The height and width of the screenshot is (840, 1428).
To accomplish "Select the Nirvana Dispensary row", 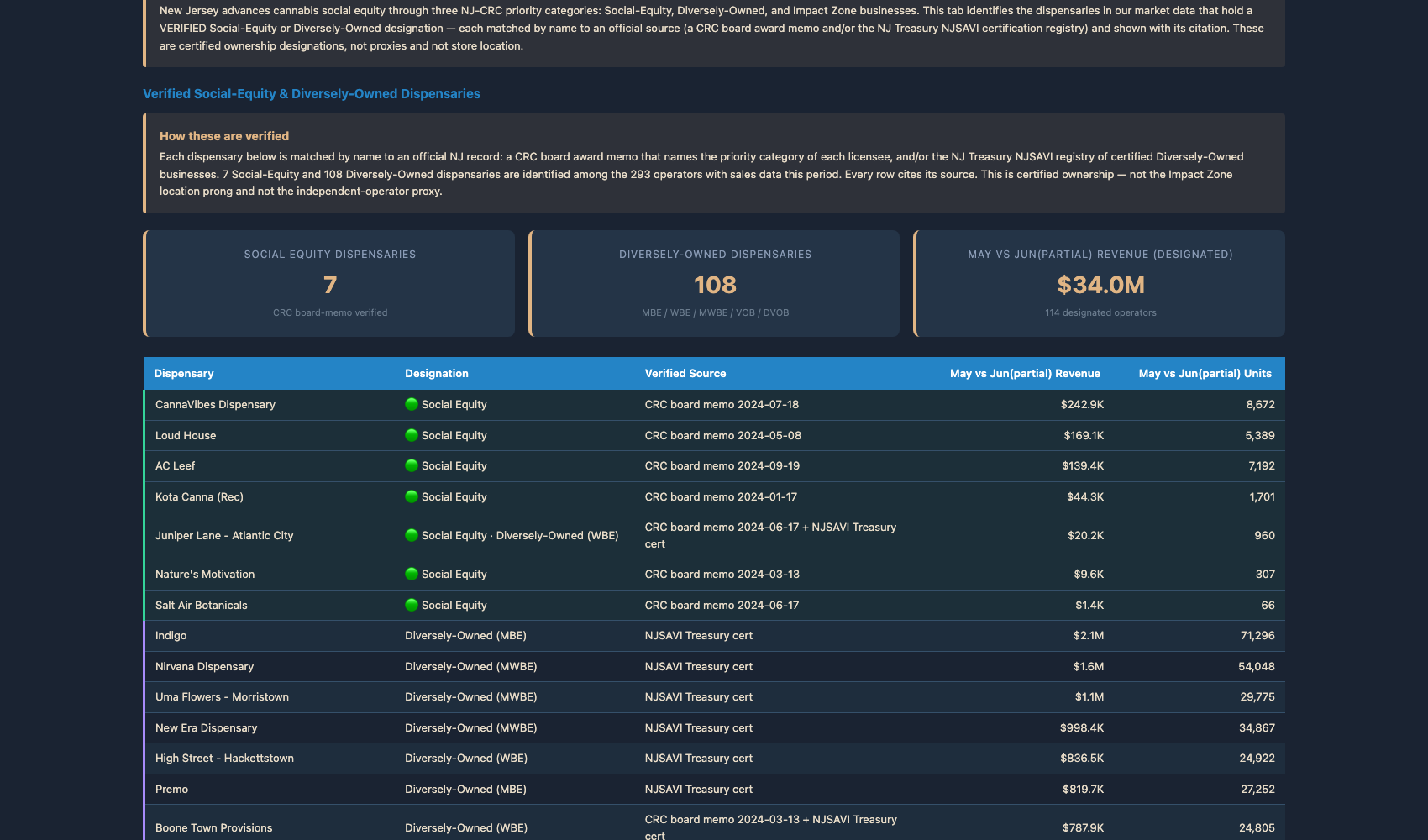I will (x=714, y=666).
